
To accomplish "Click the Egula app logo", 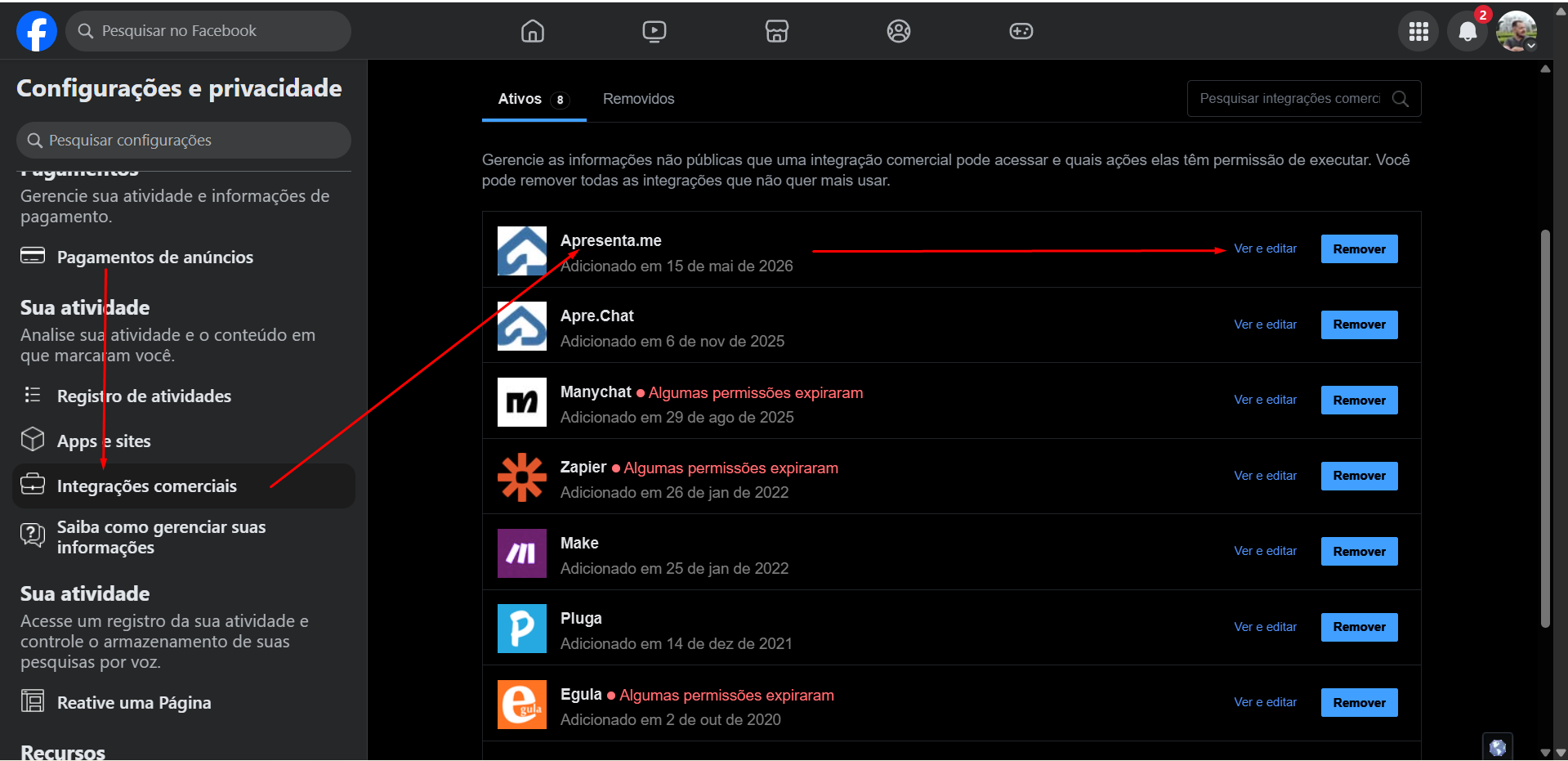I will point(522,705).
